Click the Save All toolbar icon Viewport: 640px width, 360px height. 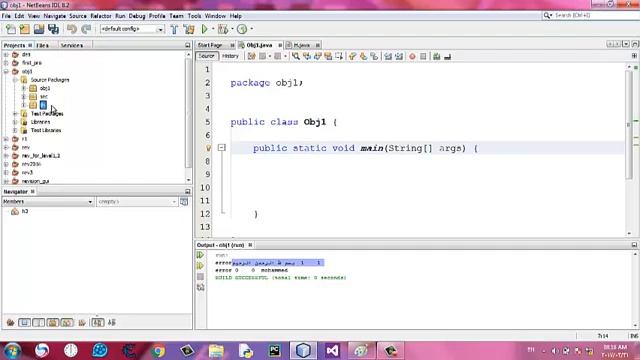(x=53, y=29)
